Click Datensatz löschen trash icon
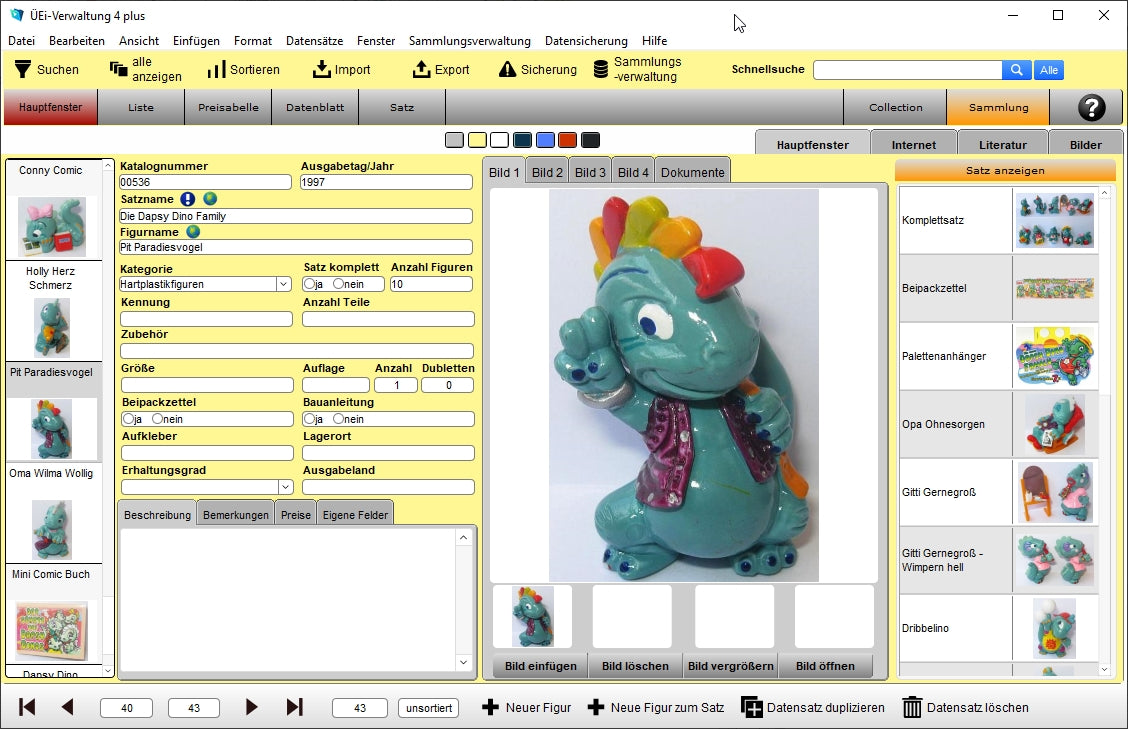1128x729 pixels. [912, 707]
